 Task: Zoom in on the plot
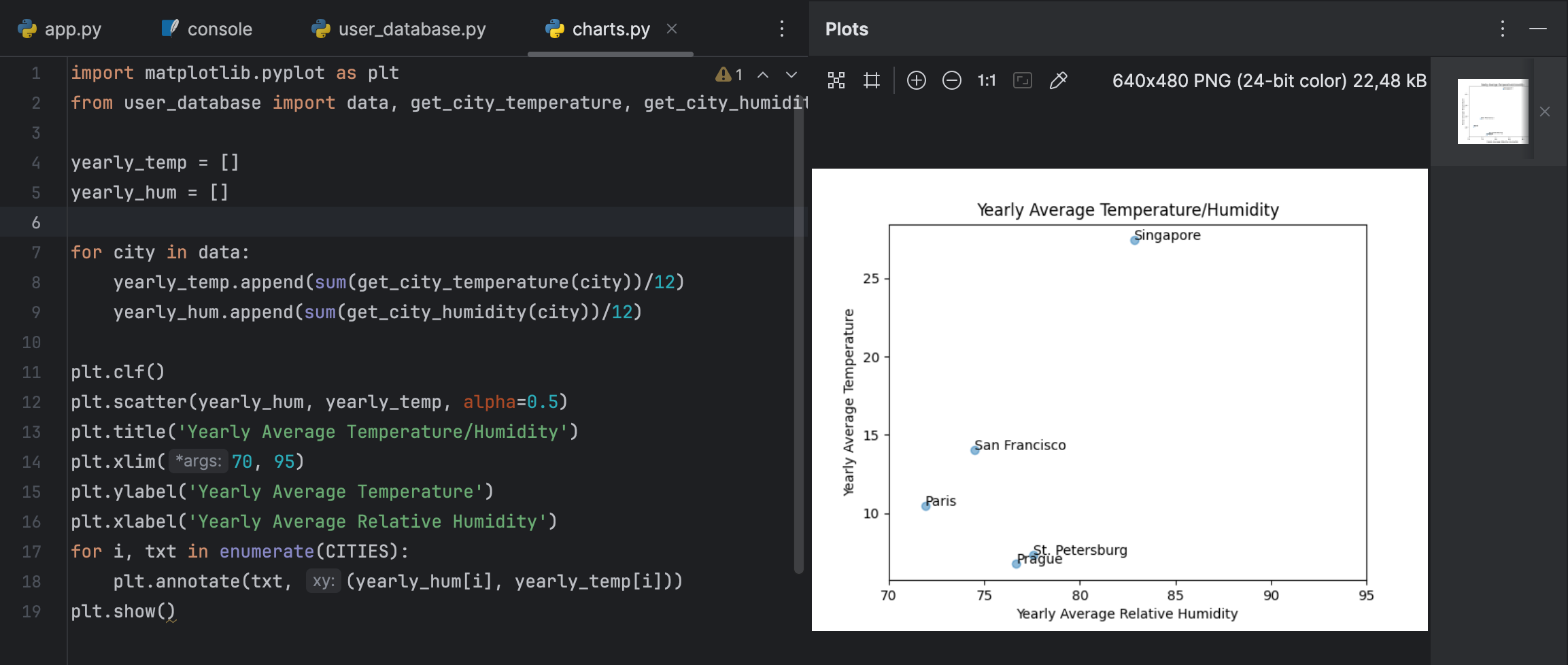[x=917, y=80]
